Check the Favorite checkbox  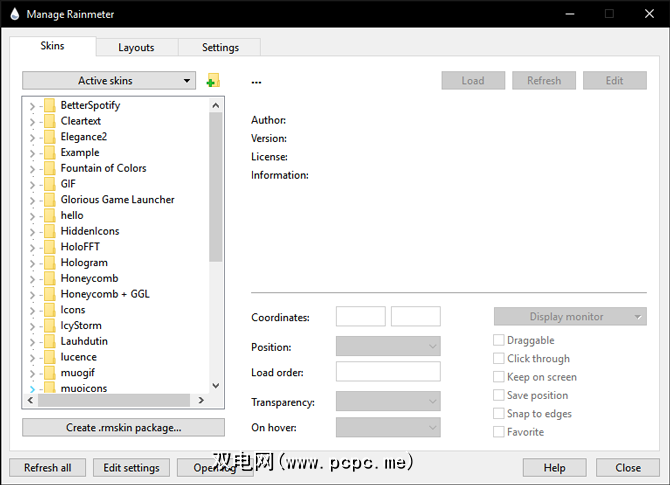[x=499, y=432]
